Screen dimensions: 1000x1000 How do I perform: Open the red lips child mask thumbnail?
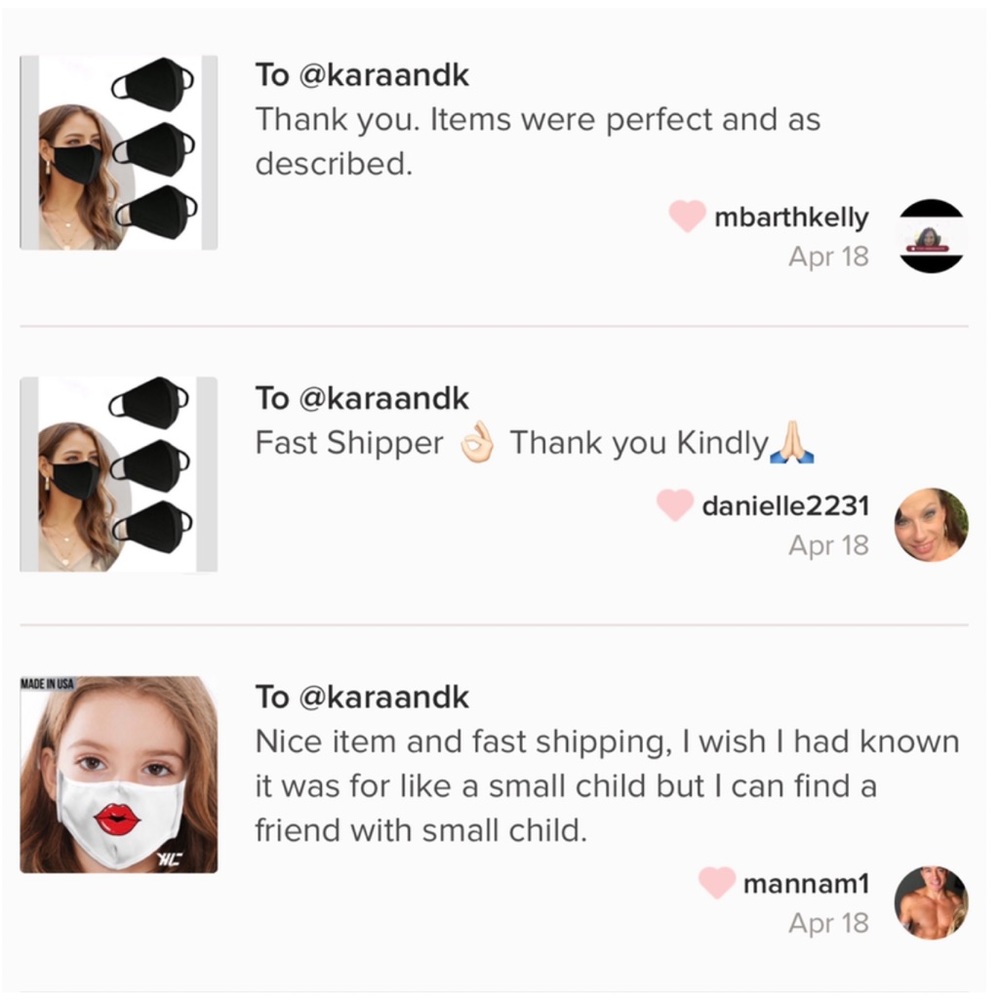click(x=119, y=775)
